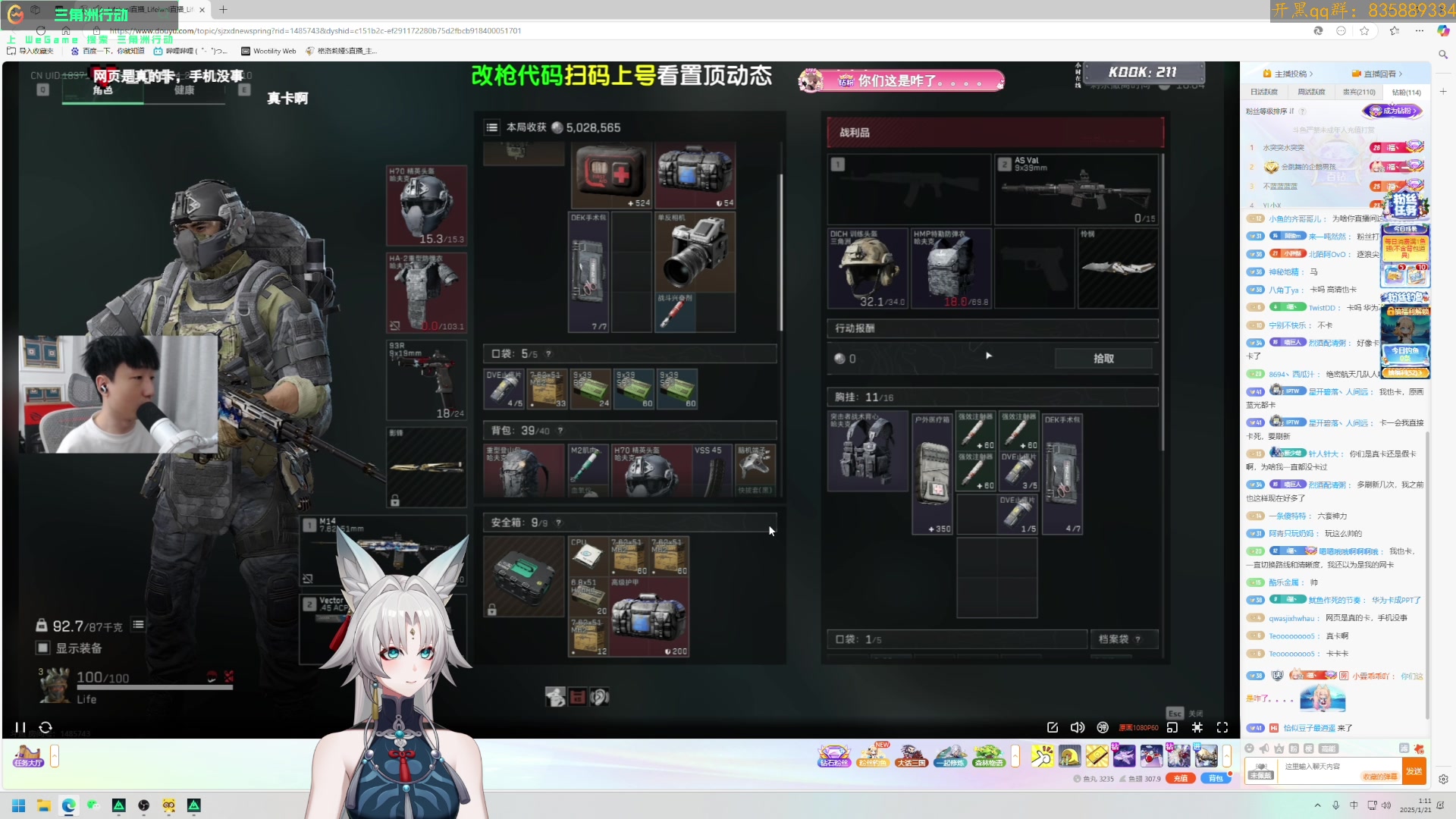Open the 大话三国 game icon
1456x819 pixels.
tap(912, 755)
